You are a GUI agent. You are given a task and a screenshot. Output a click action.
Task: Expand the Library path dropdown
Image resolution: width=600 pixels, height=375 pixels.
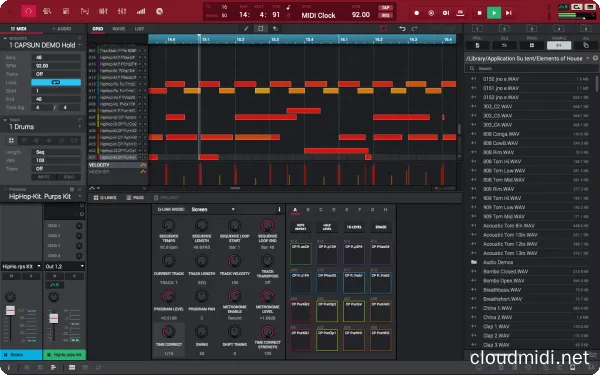click(x=588, y=58)
